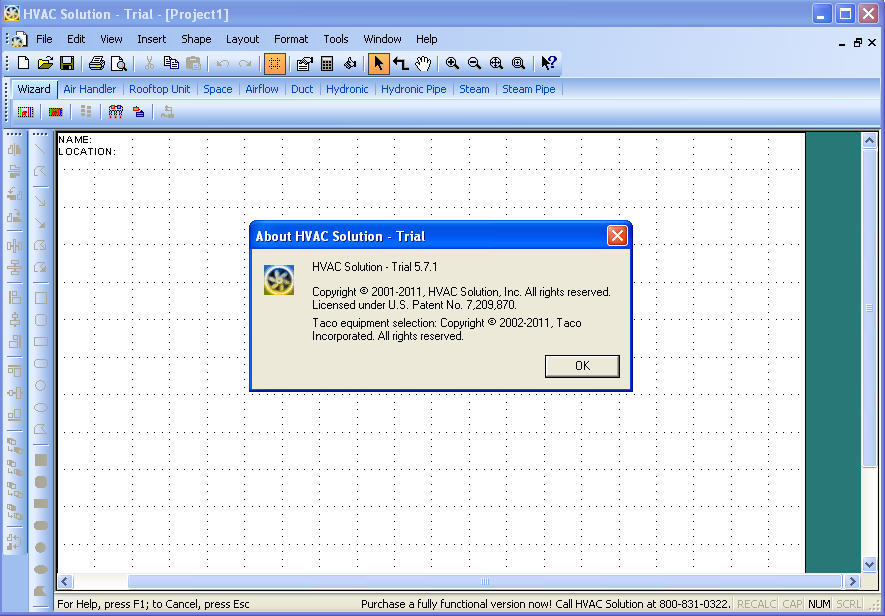The width and height of the screenshot is (885, 616).
Task: Open the Layout menu
Action: tap(243, 39)
